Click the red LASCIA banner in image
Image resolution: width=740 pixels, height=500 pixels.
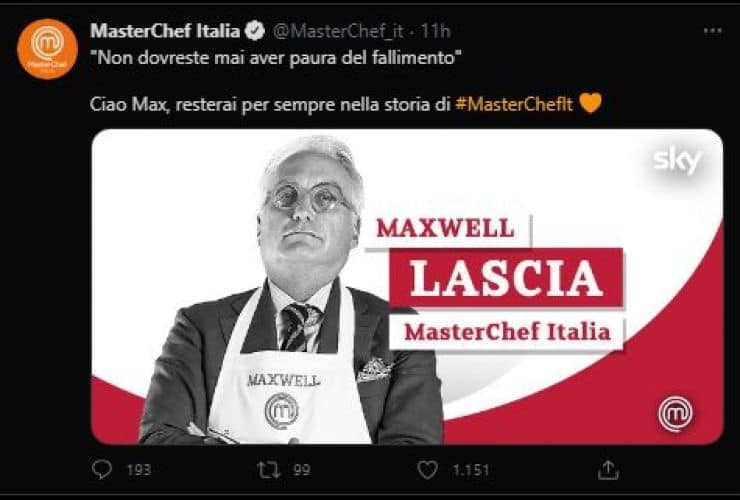pos(506,278)
